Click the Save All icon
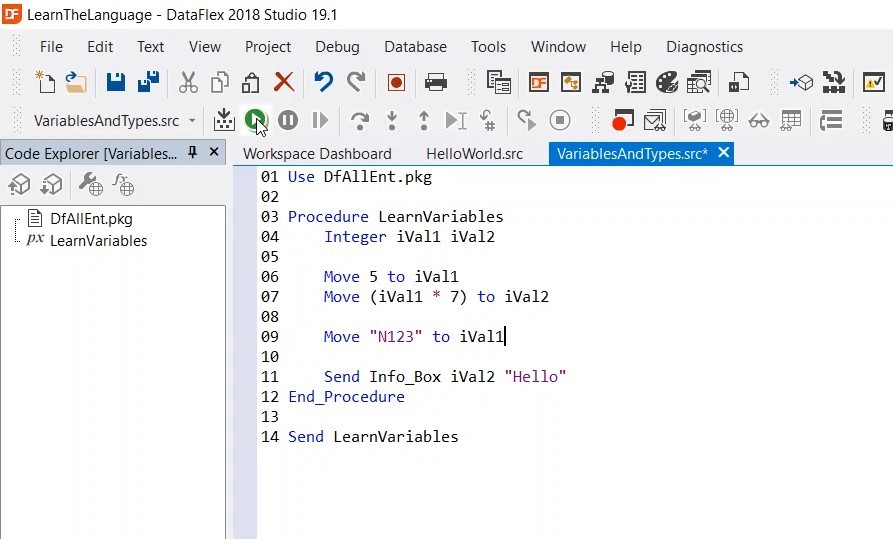893x539 pixels. [x=148, y=82]
